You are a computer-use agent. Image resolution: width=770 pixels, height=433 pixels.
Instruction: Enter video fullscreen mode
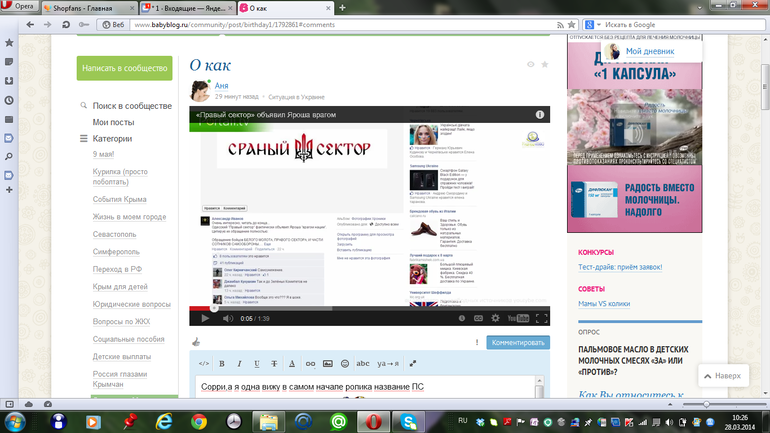coord(542,319)
